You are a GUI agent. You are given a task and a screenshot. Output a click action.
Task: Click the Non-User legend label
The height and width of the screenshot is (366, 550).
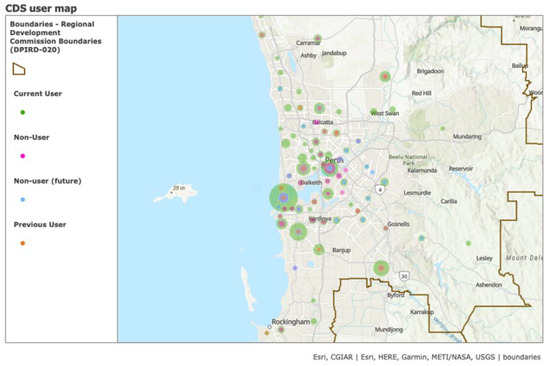coord(32,137)
